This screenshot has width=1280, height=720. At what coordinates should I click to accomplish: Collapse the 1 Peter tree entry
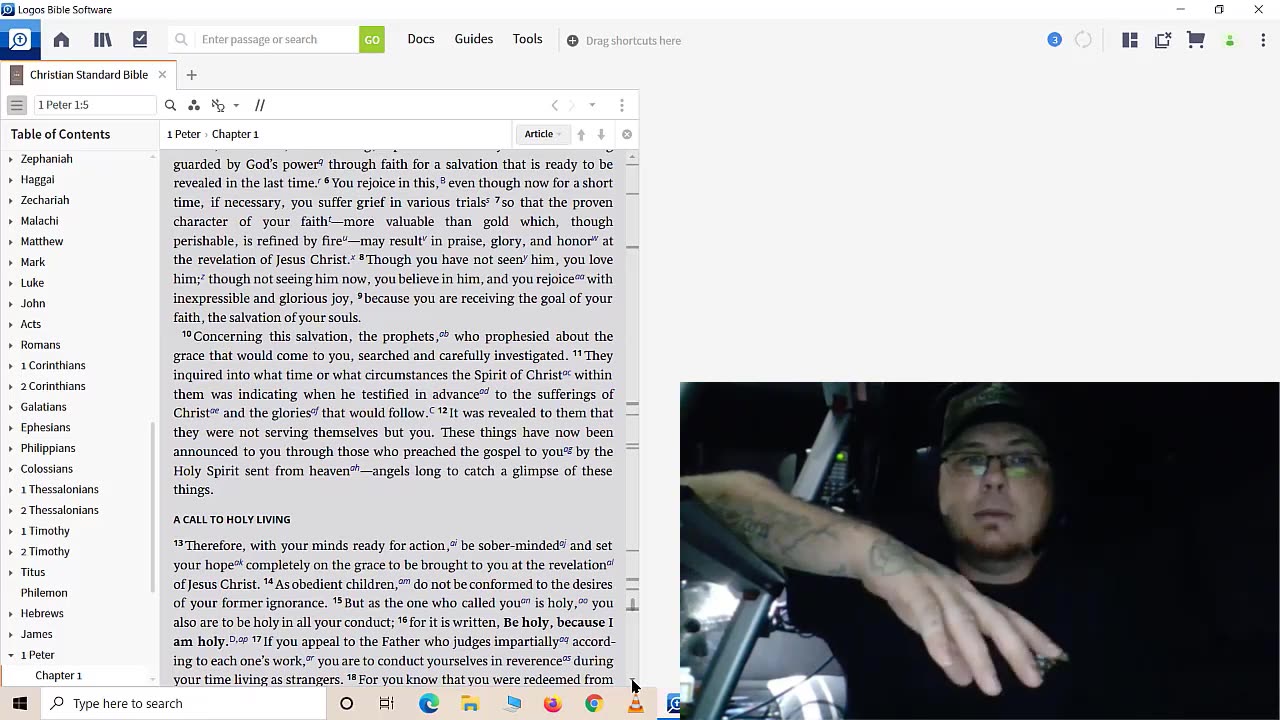coord(11,655)
